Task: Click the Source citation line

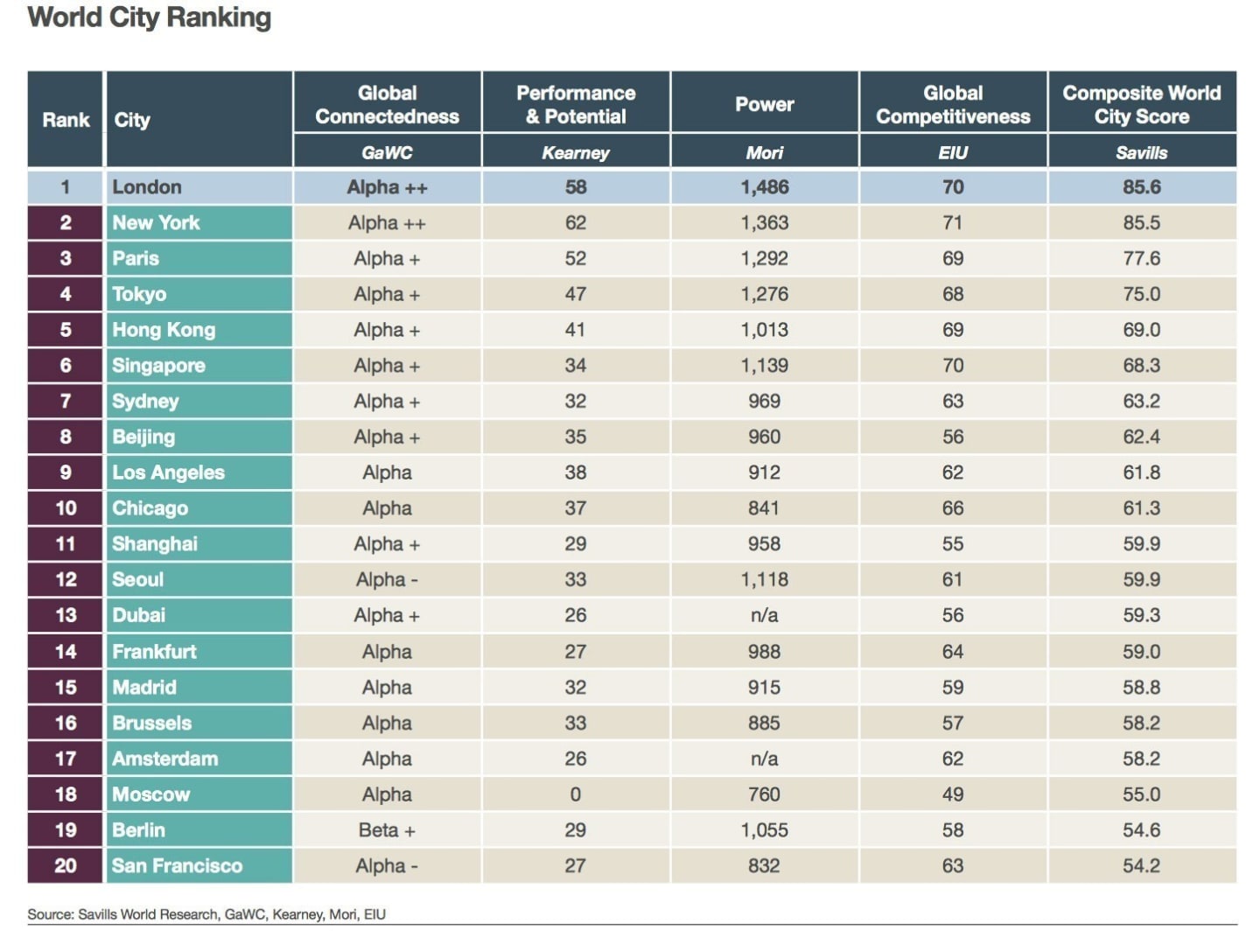Action: coord(206,914)
